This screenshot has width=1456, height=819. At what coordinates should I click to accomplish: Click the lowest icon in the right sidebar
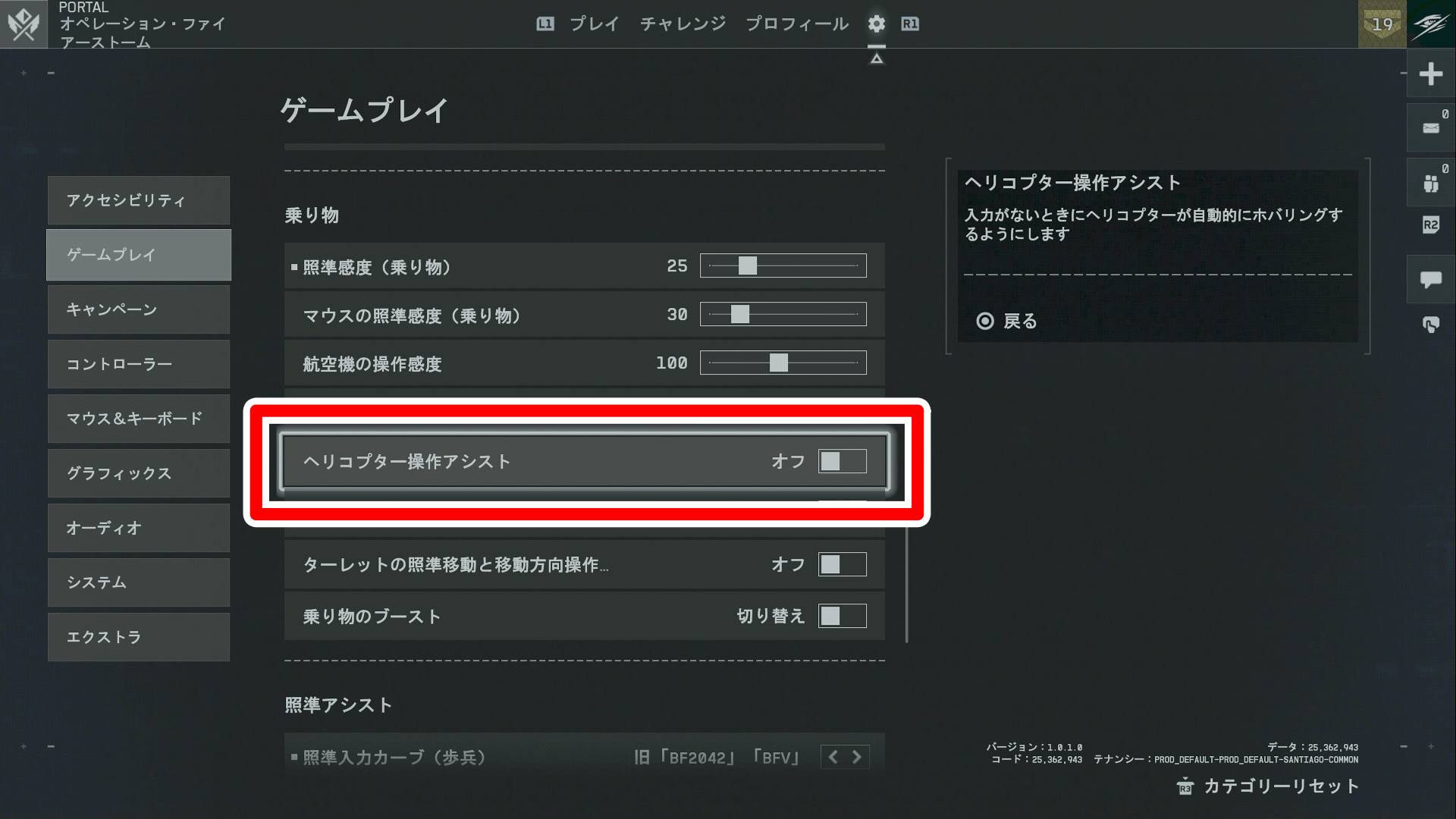(1430, 325)
